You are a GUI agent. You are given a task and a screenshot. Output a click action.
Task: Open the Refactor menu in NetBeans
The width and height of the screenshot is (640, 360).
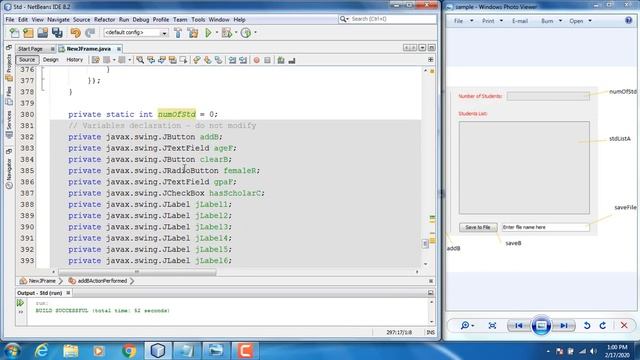[x=104, y=20]
